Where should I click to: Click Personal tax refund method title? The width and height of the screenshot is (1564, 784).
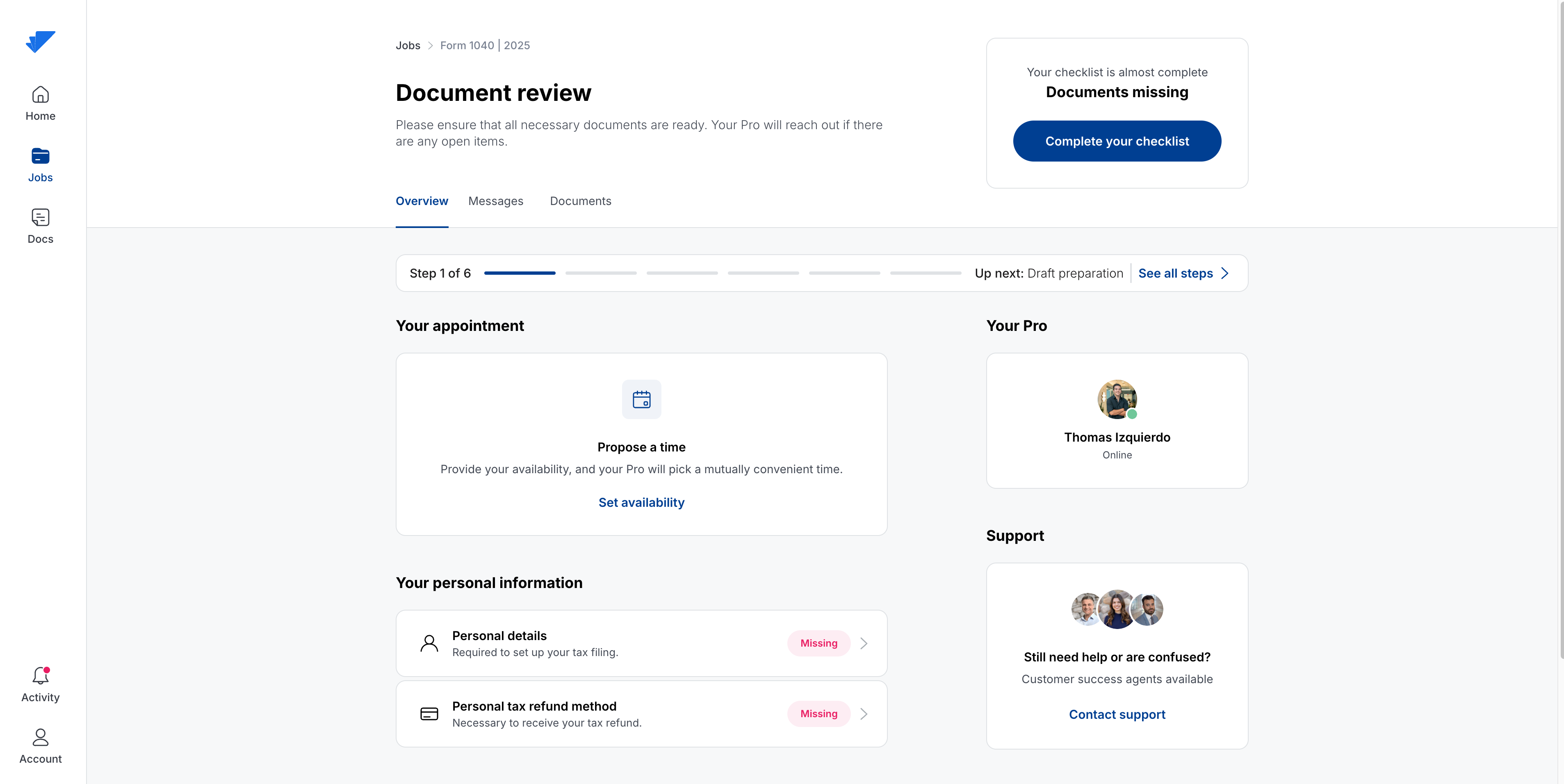click(534, 706)
